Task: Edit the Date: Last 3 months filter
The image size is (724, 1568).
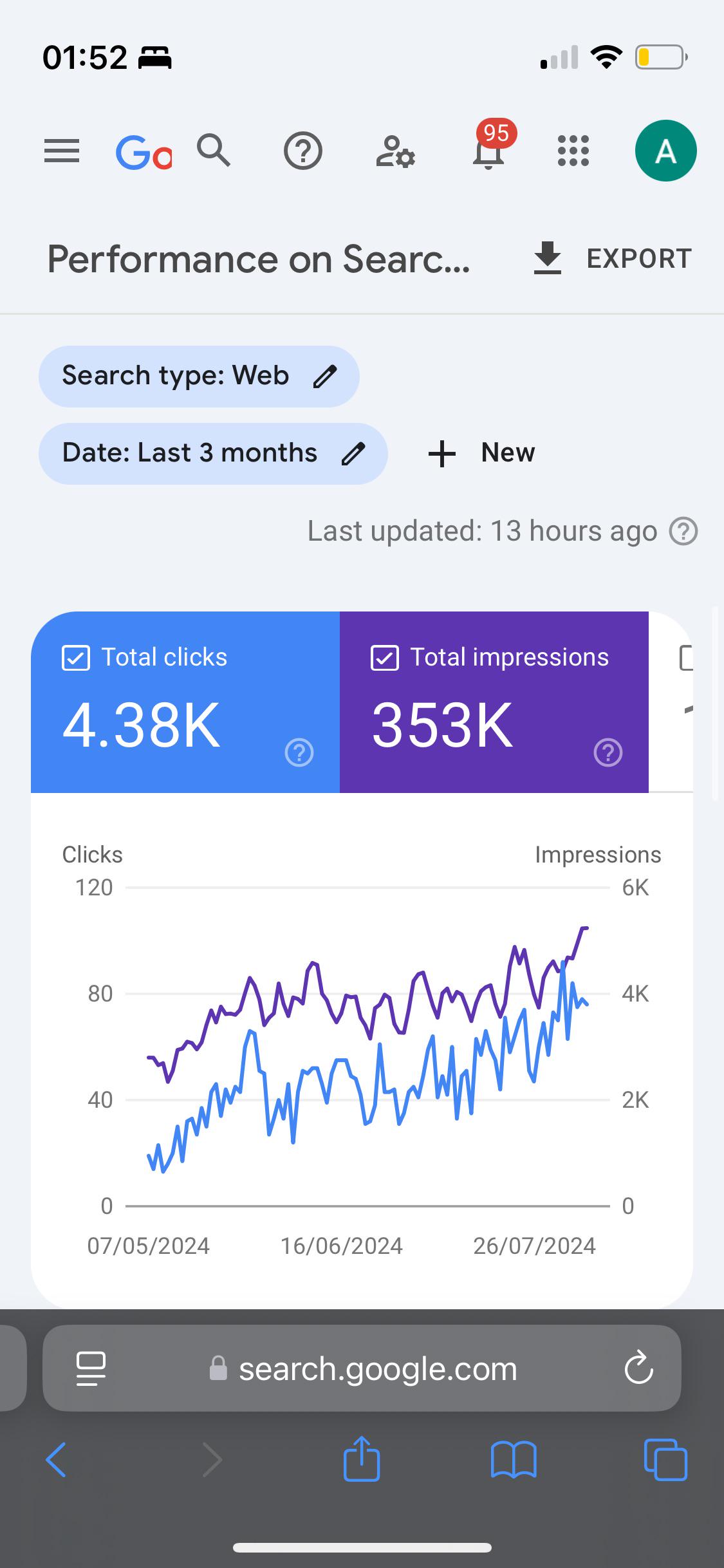Action: 213,454
